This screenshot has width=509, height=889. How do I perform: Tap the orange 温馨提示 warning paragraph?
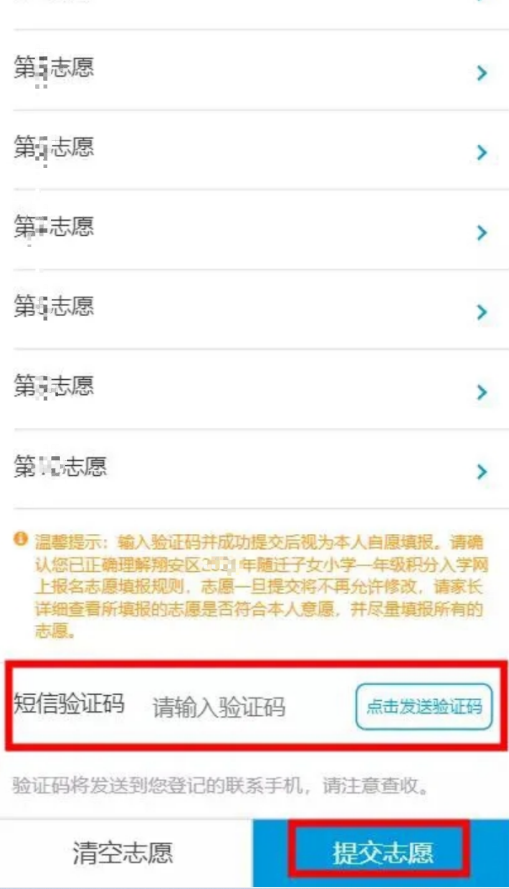260,587
